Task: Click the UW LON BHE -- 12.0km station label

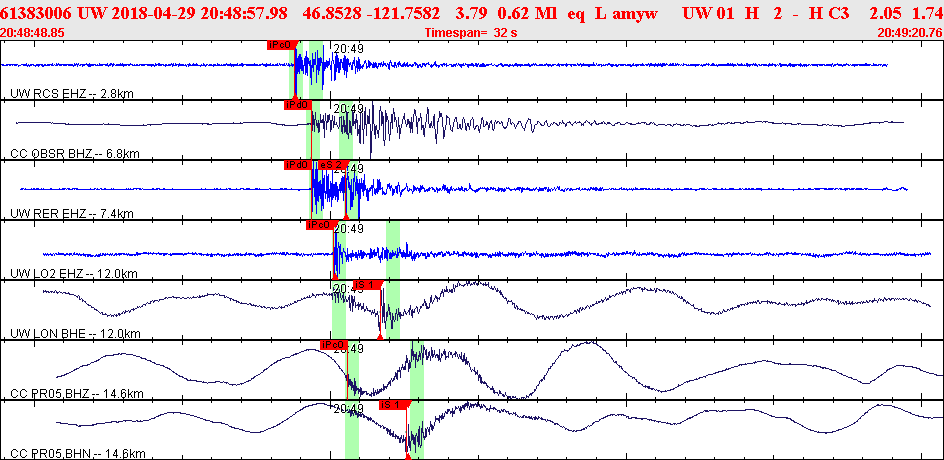Action: [75, 334]
